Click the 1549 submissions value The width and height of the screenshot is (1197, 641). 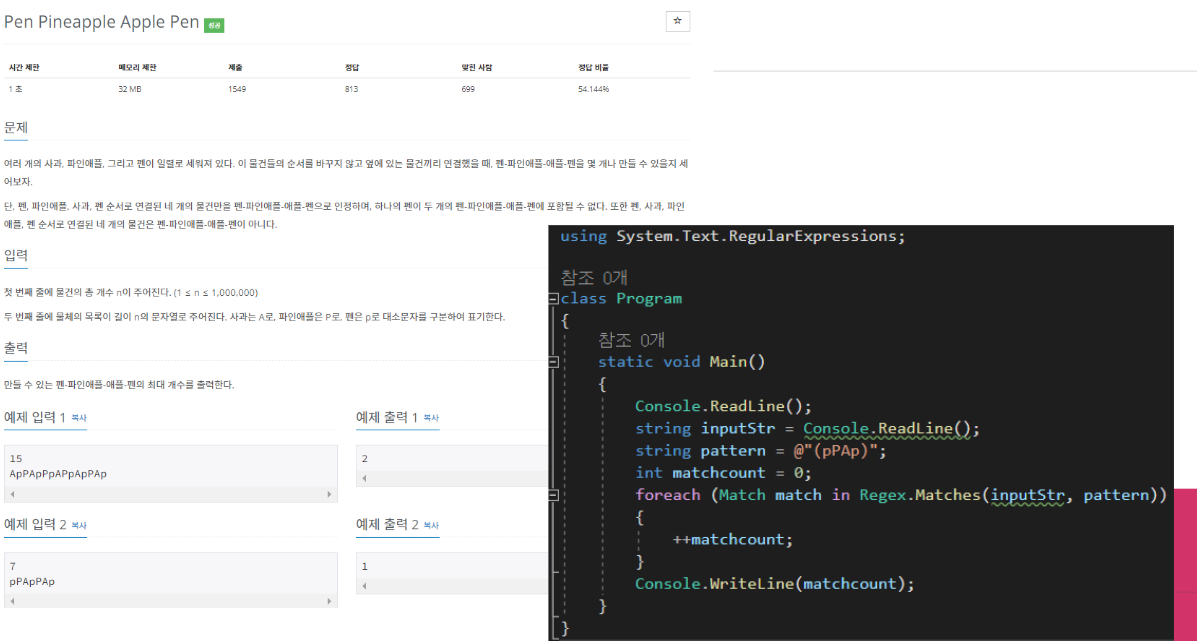[237, 89]
